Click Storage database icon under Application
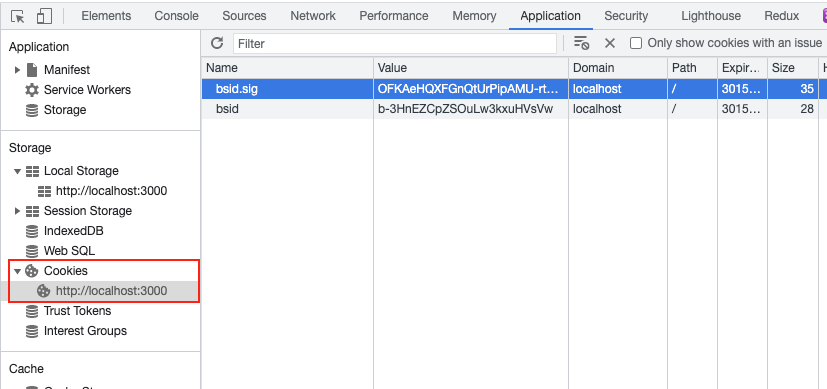The height and width of the screenshot is (389, 827). point(32,110)
